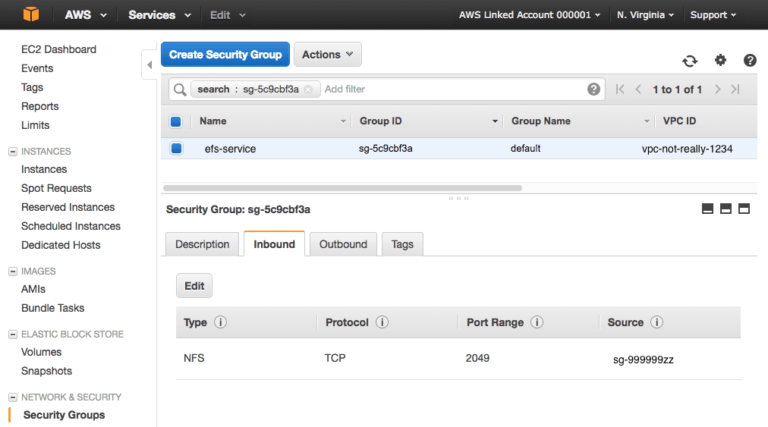Click the search magnifier icon
768x427 pixels.
180,90
